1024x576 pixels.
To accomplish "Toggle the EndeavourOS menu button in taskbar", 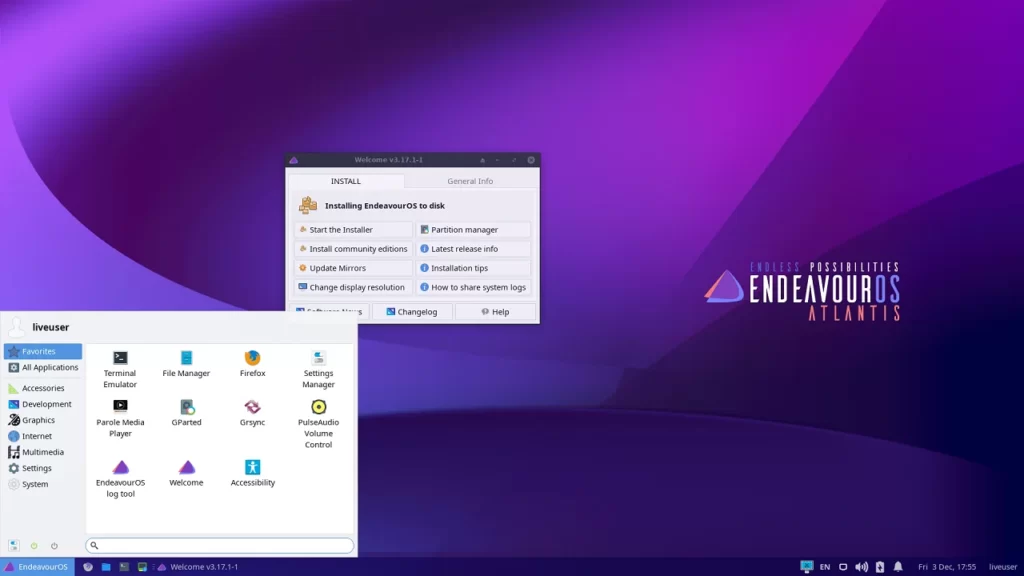I will coord(37,567).
